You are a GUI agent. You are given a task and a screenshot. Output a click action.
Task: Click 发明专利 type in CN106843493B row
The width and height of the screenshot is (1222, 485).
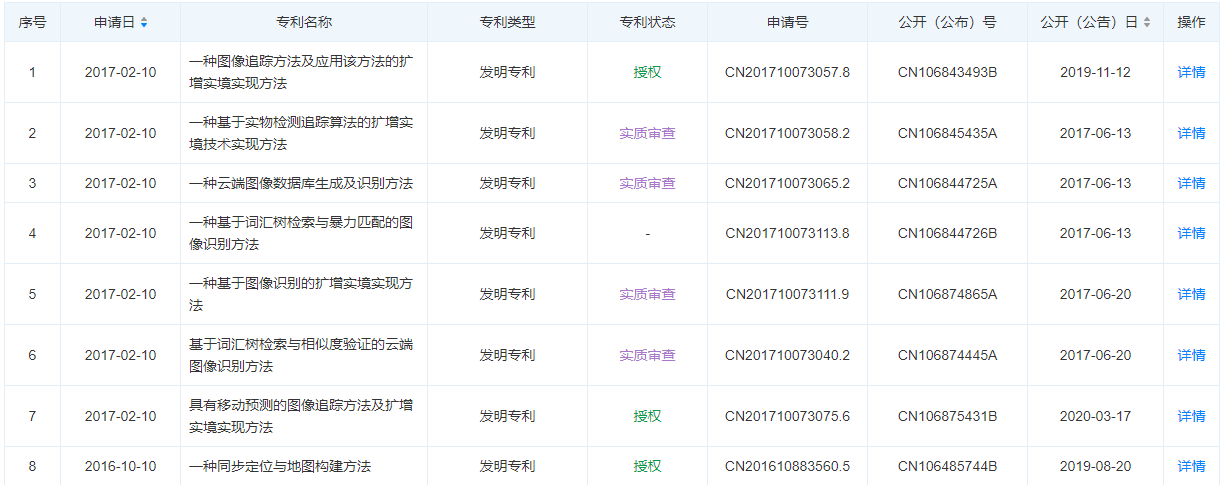click(507, 72)
